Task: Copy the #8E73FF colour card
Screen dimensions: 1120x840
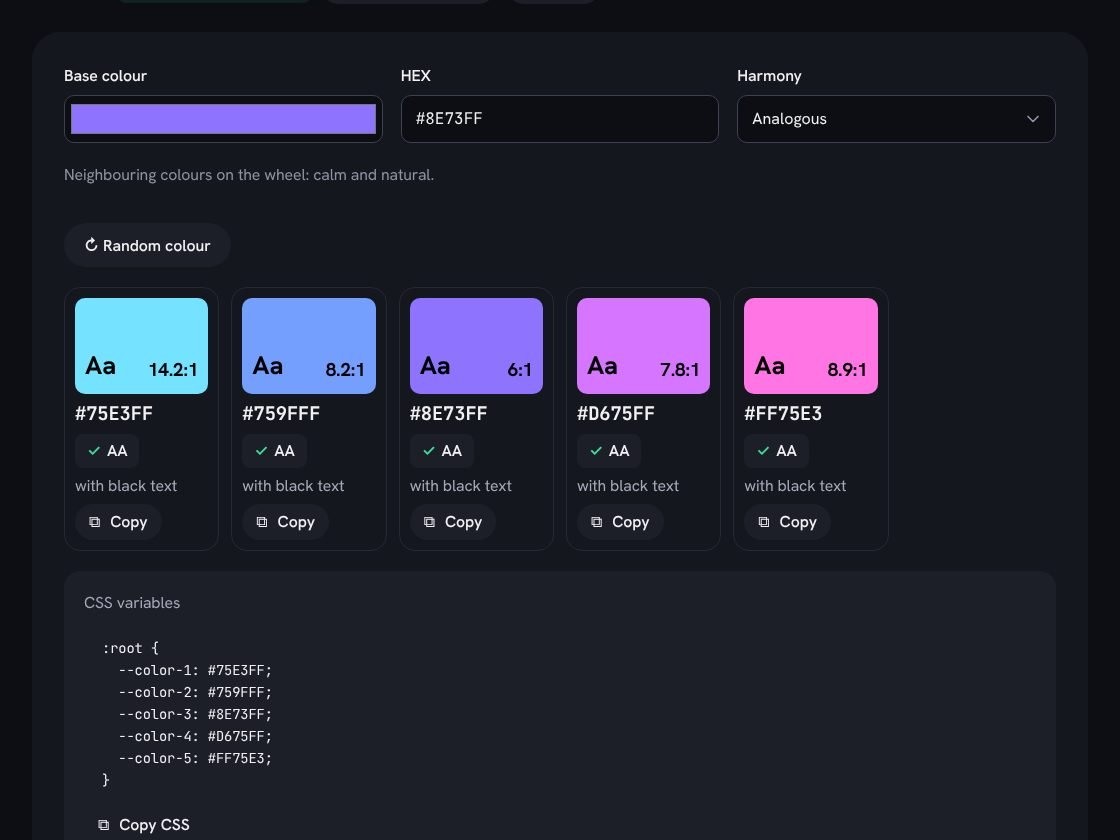Action: tap(453, 522)
